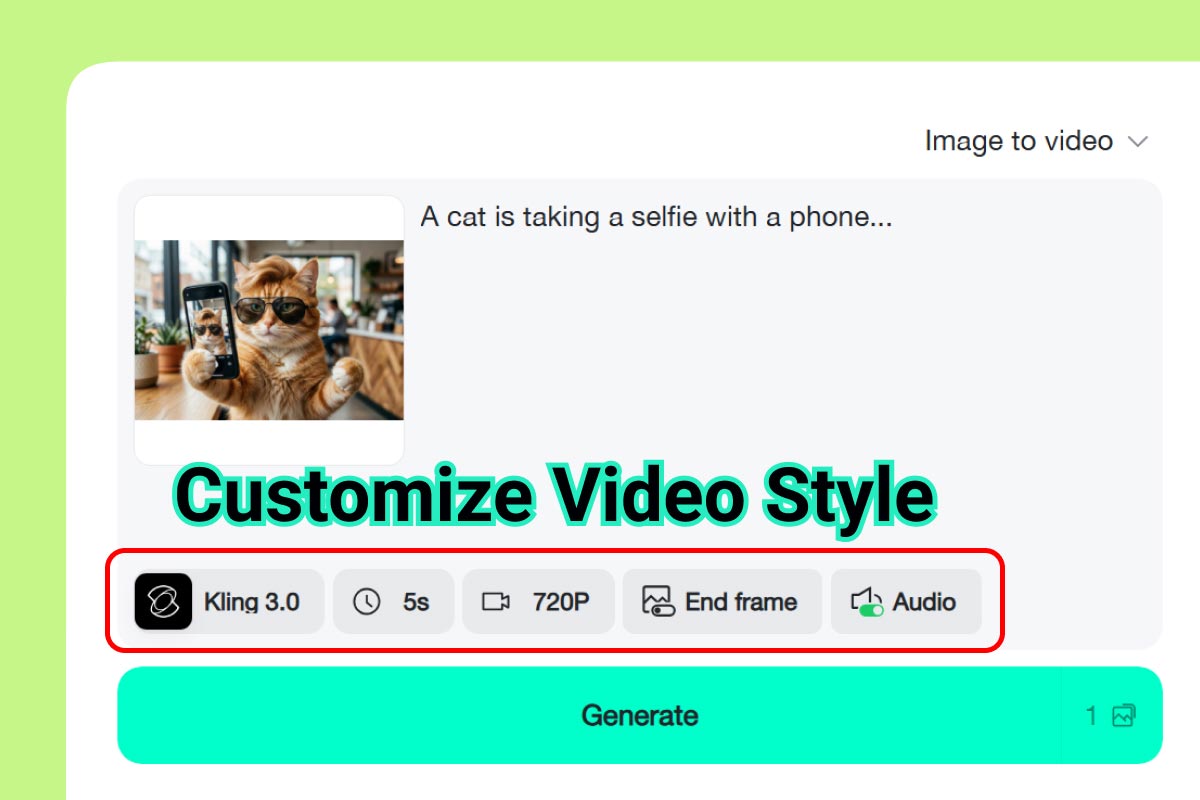Expand chevron next to Image to video

pos(1138,142)
